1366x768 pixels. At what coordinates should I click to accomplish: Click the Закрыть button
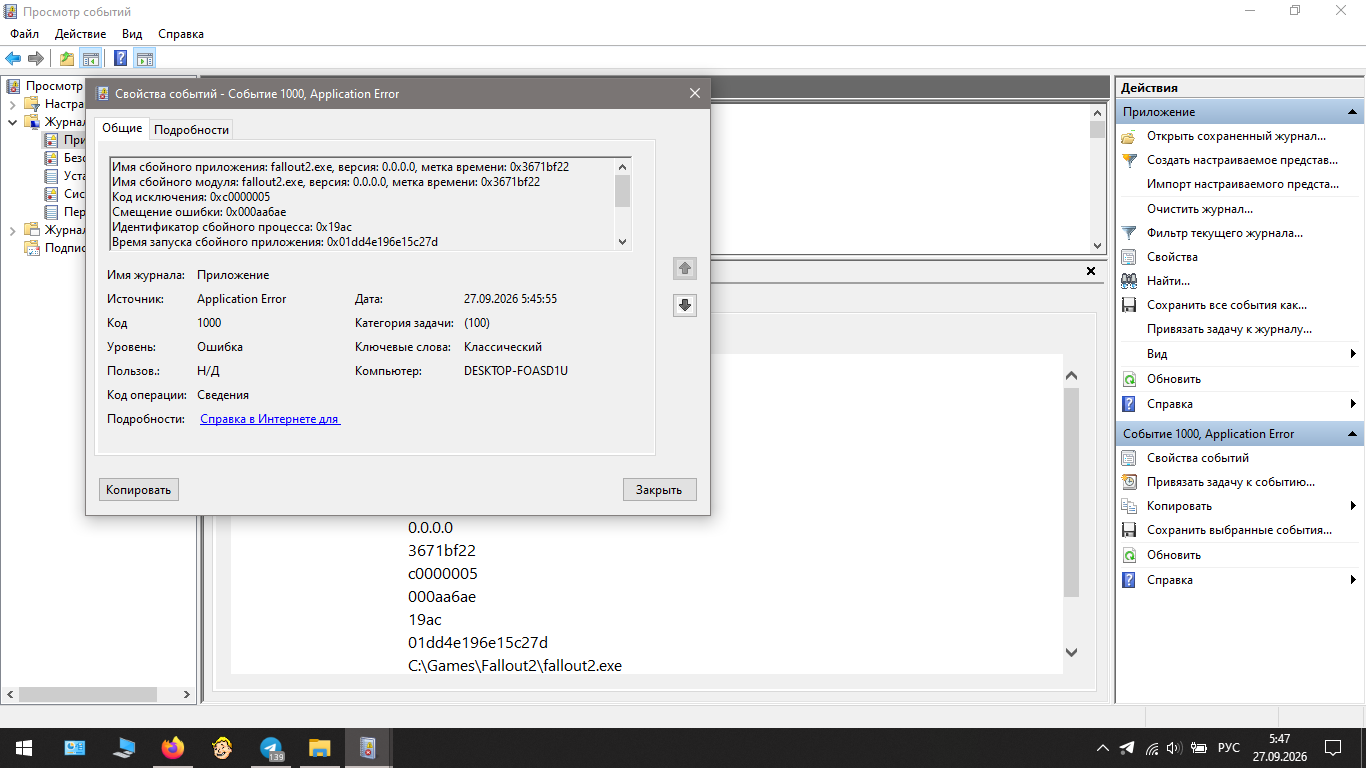(x=659, y=489)
